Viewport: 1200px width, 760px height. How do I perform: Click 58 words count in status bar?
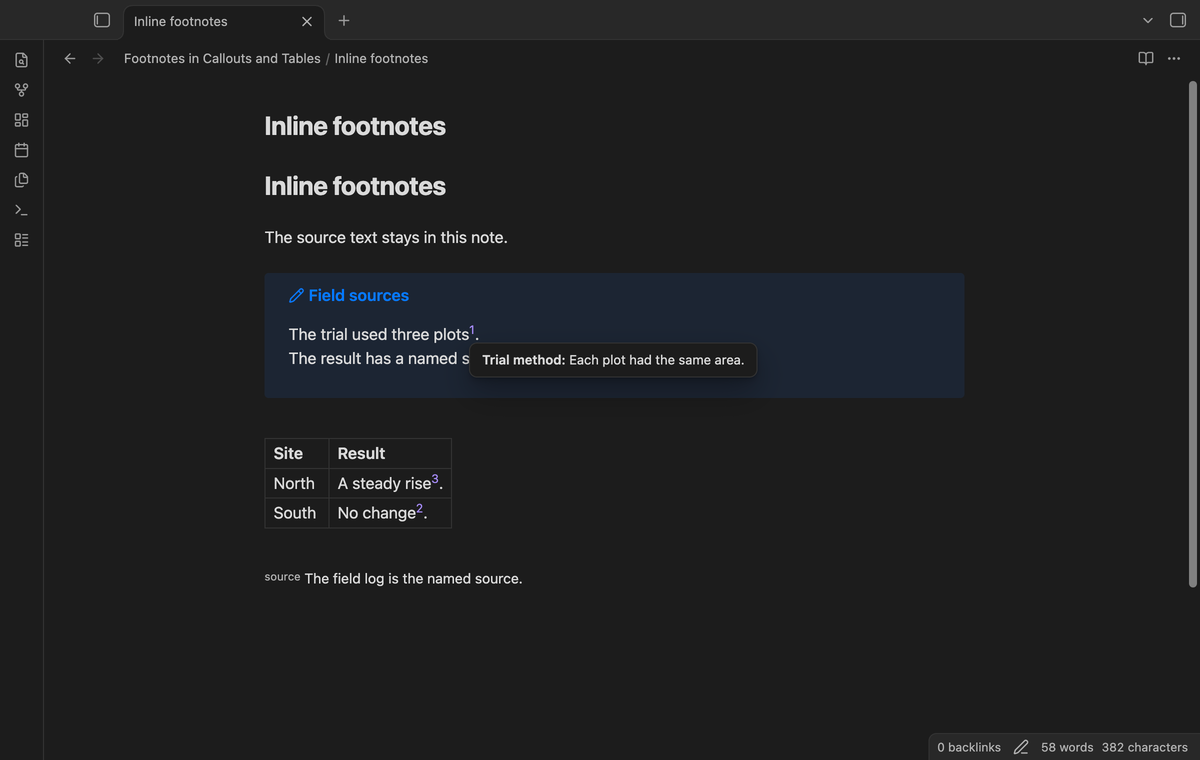point(1067,747)
